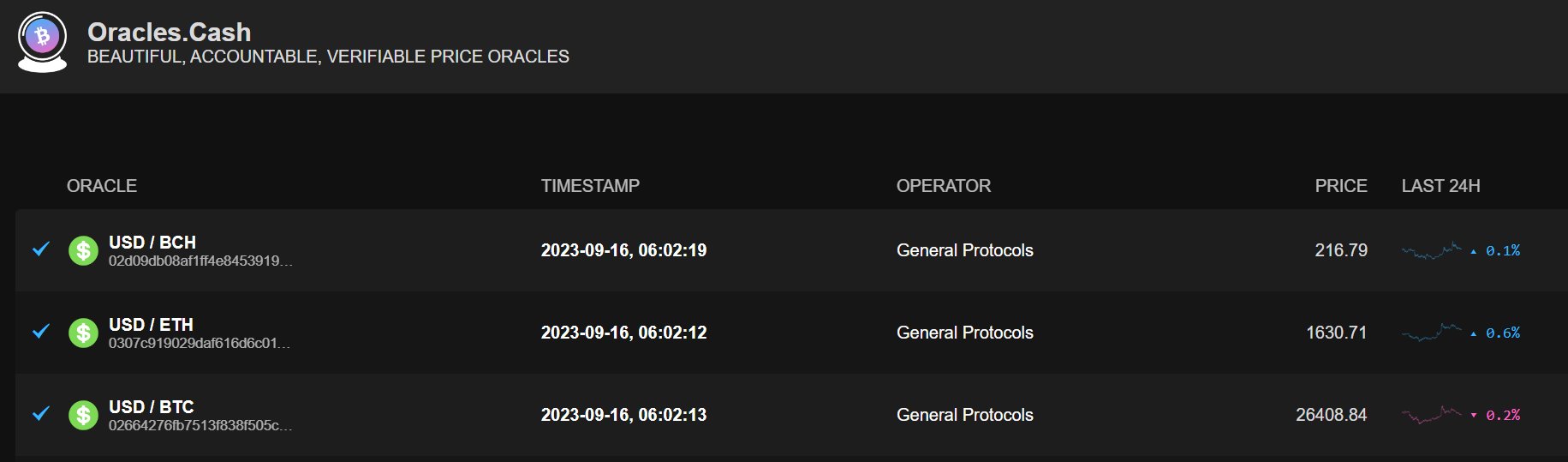Viewport: 1568px width, 462px height.
Task: Select the USD / ETH public key 0307c919029daf616d6c01
Action: click(200, 343)
